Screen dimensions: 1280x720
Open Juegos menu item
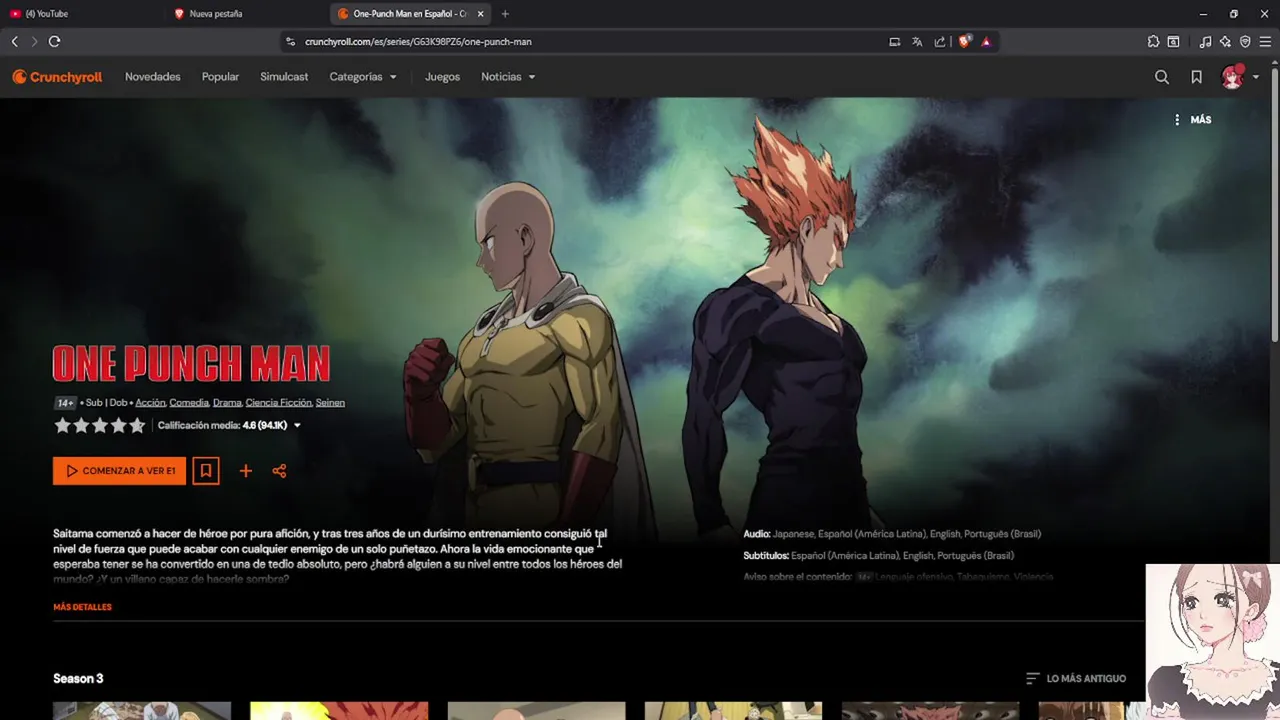click(x=442, y=77)
